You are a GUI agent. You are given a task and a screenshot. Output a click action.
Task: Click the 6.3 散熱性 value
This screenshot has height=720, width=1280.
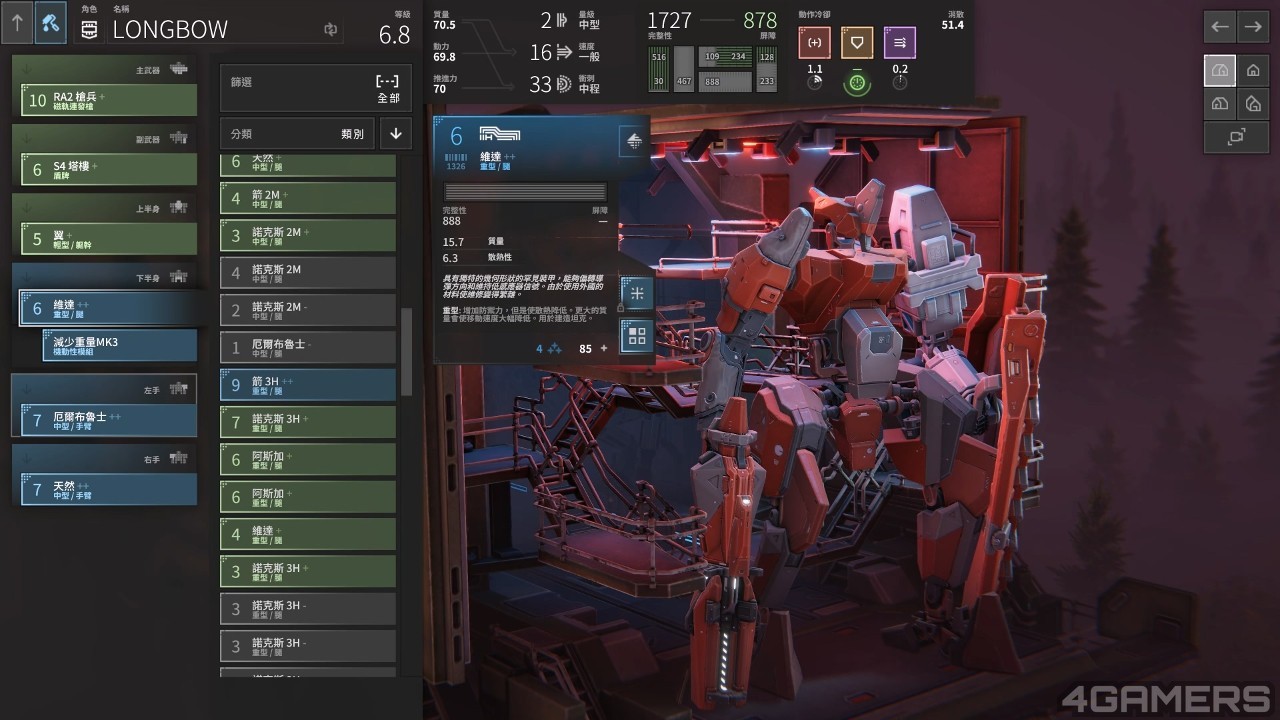[450, 258]
